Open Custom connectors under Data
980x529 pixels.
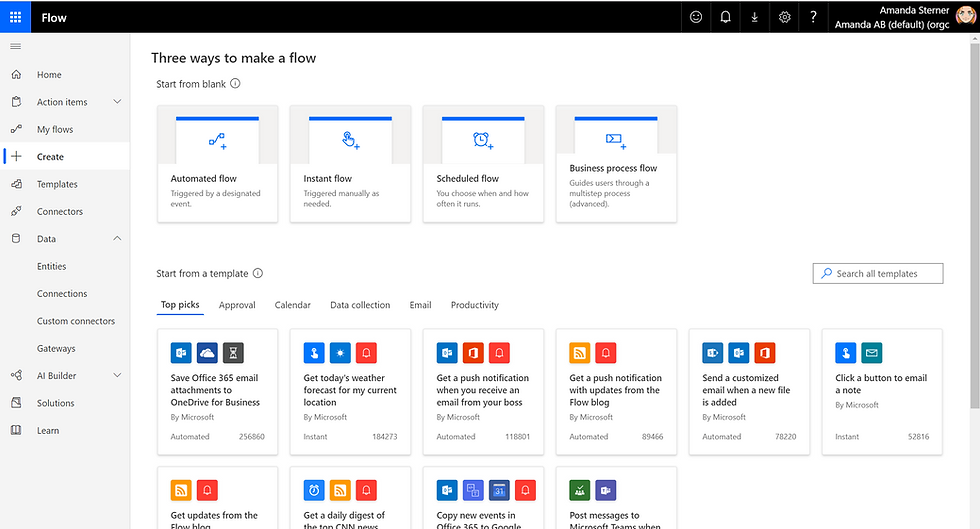(x=76, y=321)
